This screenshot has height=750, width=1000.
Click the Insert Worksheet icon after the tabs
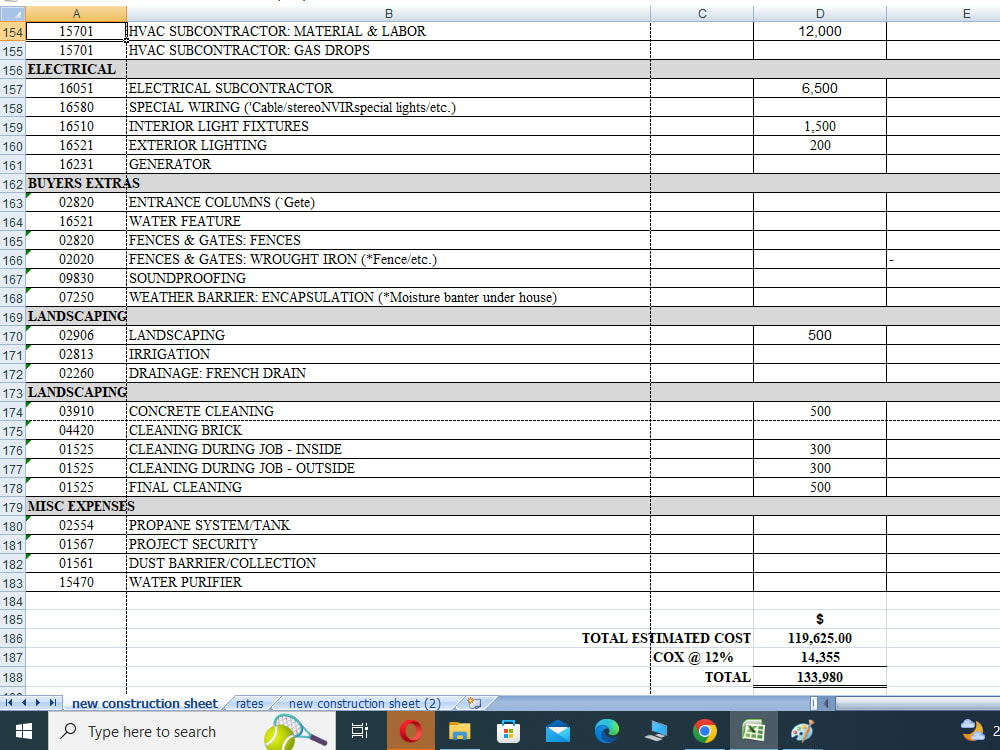[474, 703]
